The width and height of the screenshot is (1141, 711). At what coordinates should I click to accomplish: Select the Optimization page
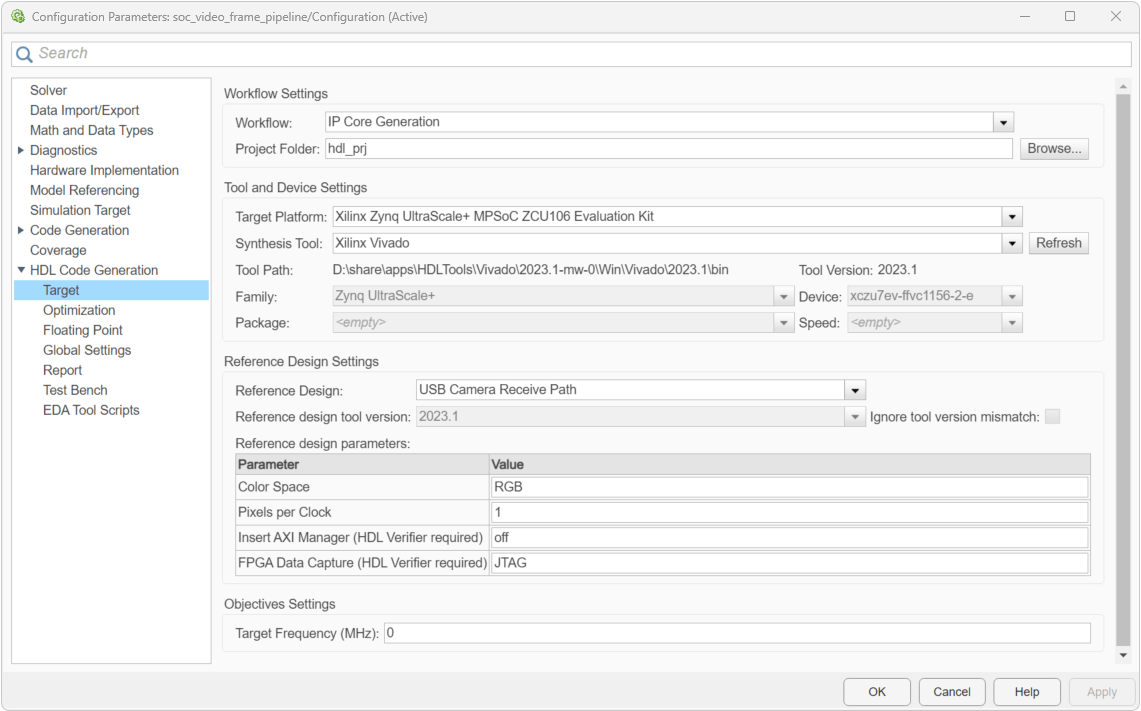pyautogui.click(x=79, y=310)
